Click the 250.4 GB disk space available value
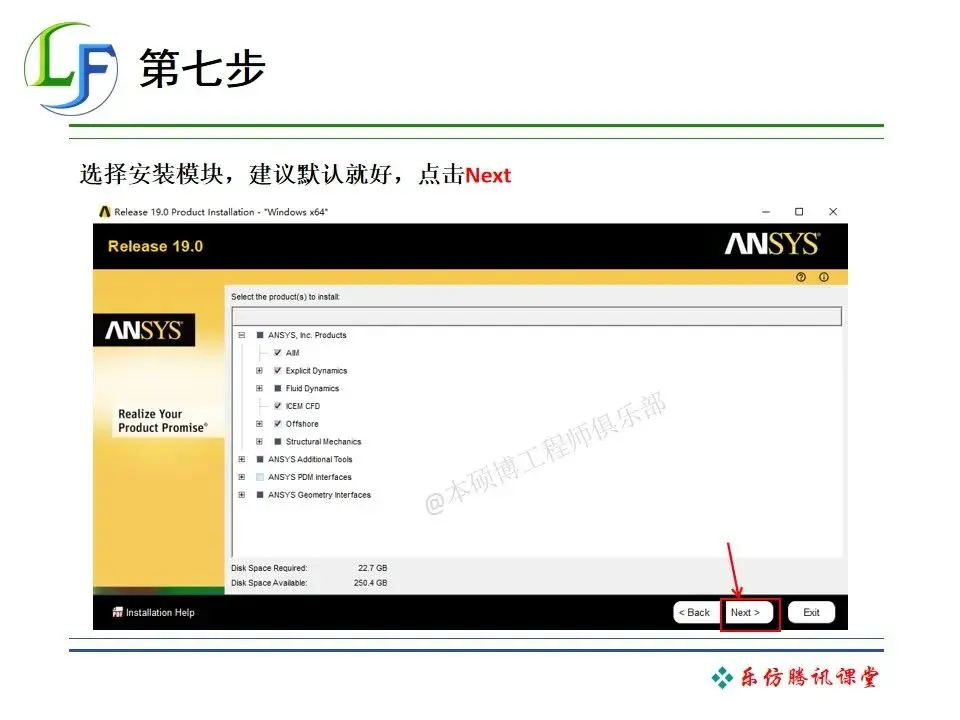 point(370,583)
